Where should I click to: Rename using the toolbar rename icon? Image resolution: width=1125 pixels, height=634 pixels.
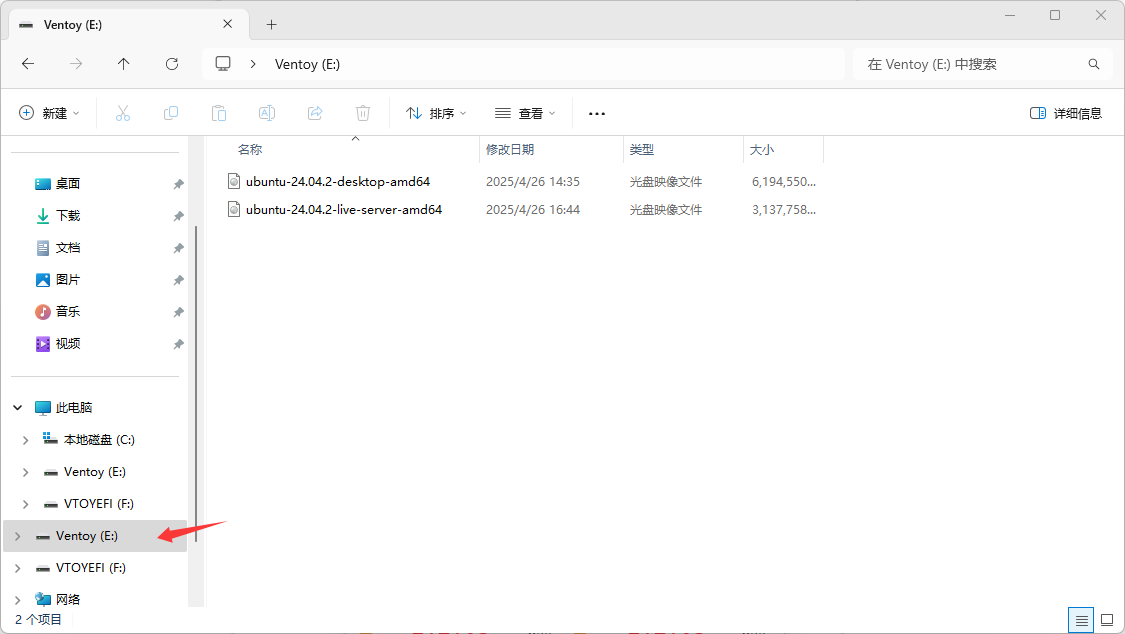tap(267, 113)
